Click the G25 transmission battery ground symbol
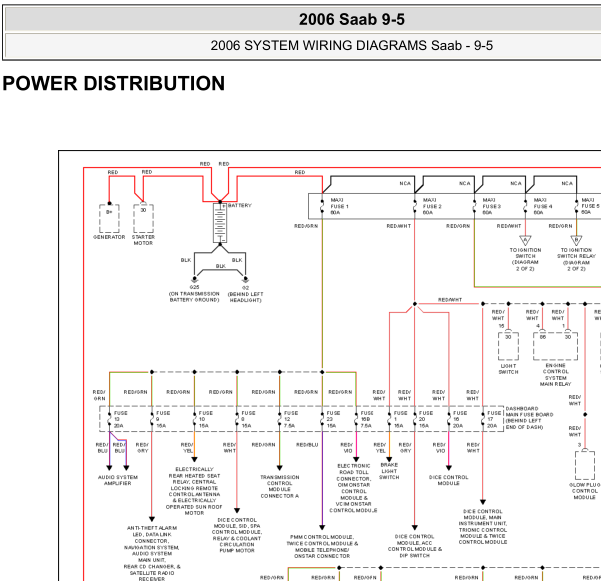Viewport: 601px width, 581px height. (195, 279)
